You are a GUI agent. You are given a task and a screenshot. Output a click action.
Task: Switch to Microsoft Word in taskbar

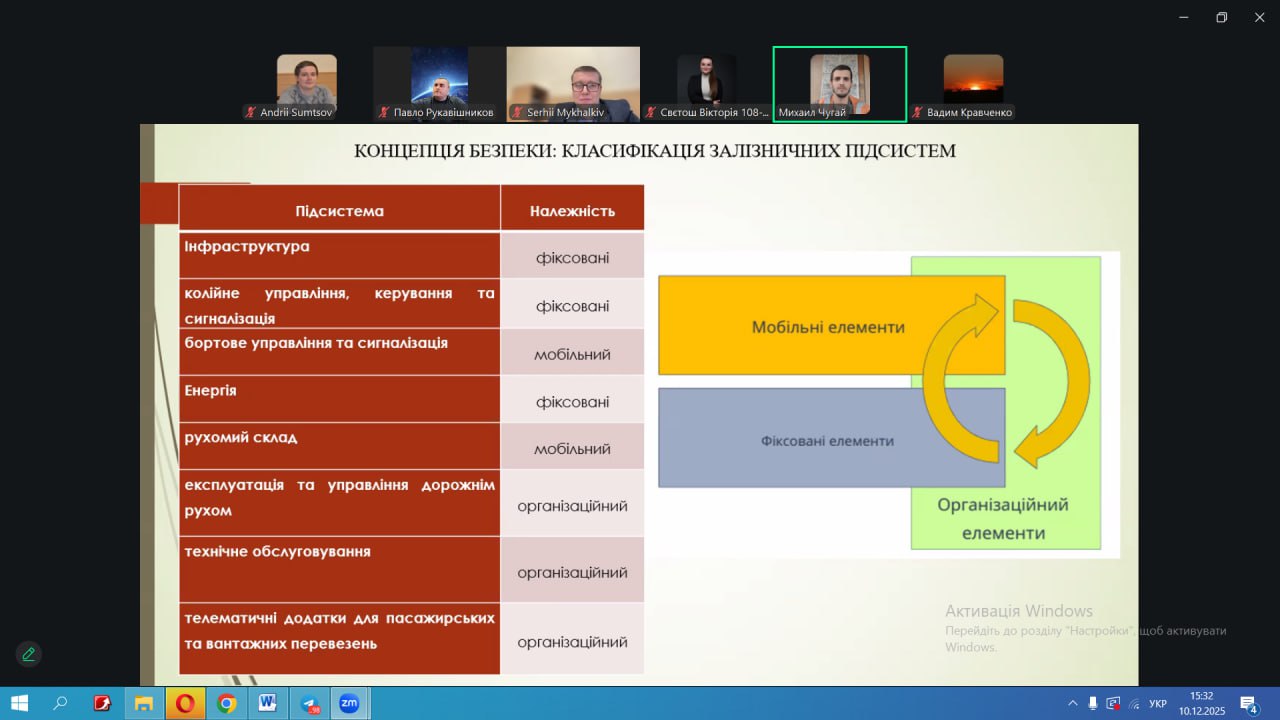[267, 703]
